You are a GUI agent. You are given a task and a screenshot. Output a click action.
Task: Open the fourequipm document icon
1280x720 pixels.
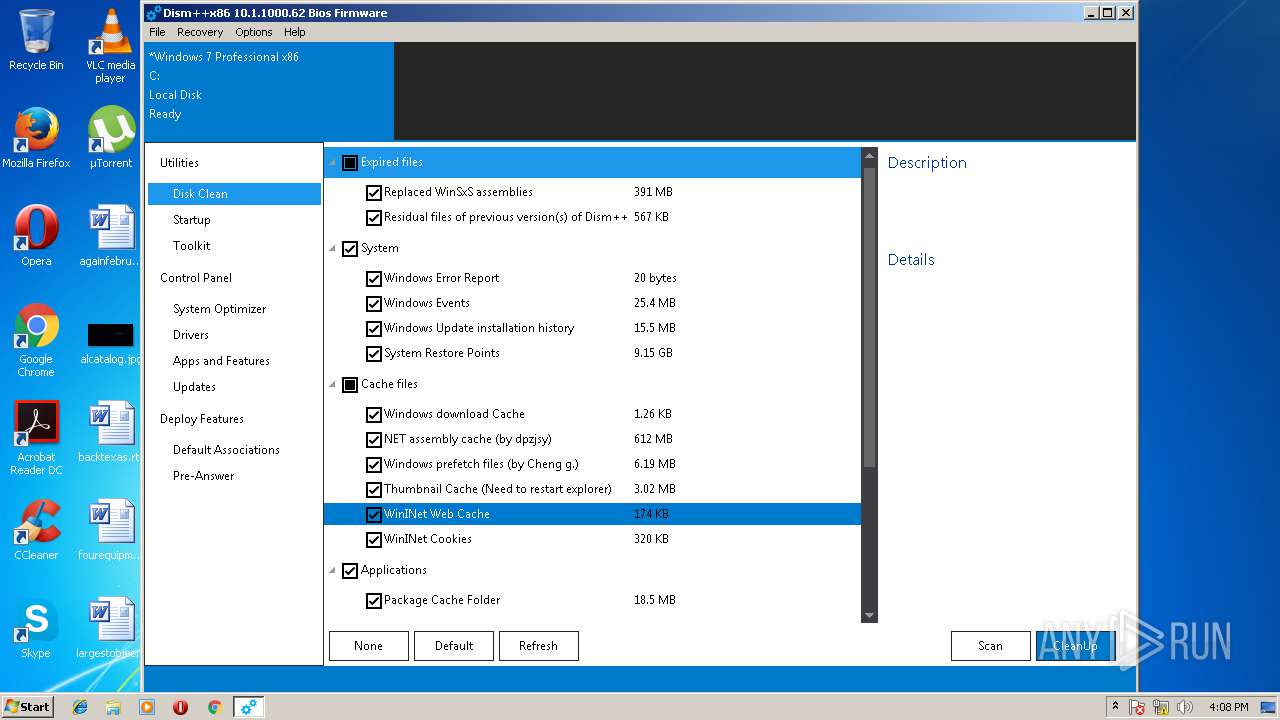110,530
